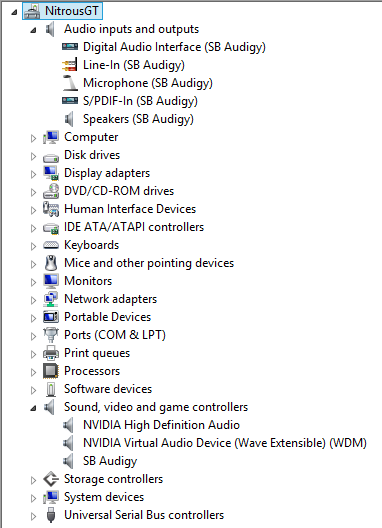The image size is (382, 528).
Task: Expand the Storage controllers node
Action: pyautogui.click(x=33, y=480)
